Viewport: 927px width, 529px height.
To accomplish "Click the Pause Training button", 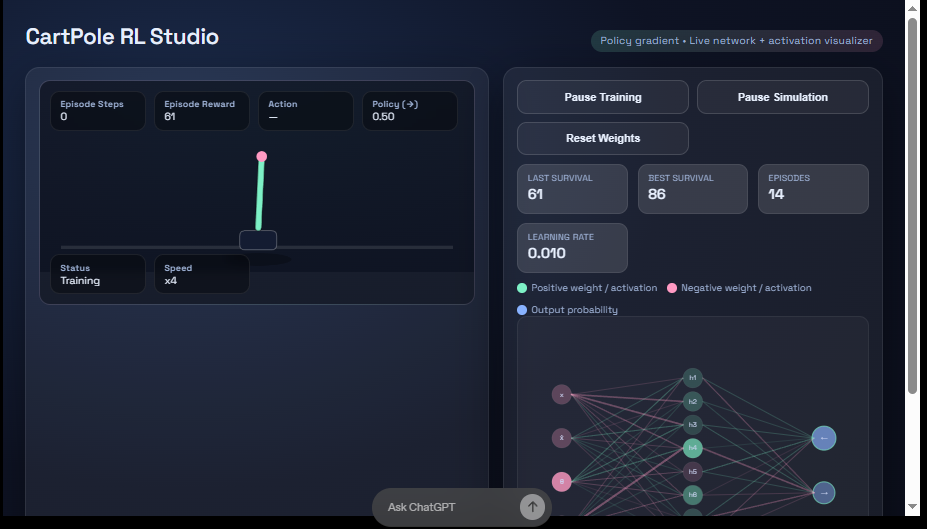I will [x=602, y=97].
